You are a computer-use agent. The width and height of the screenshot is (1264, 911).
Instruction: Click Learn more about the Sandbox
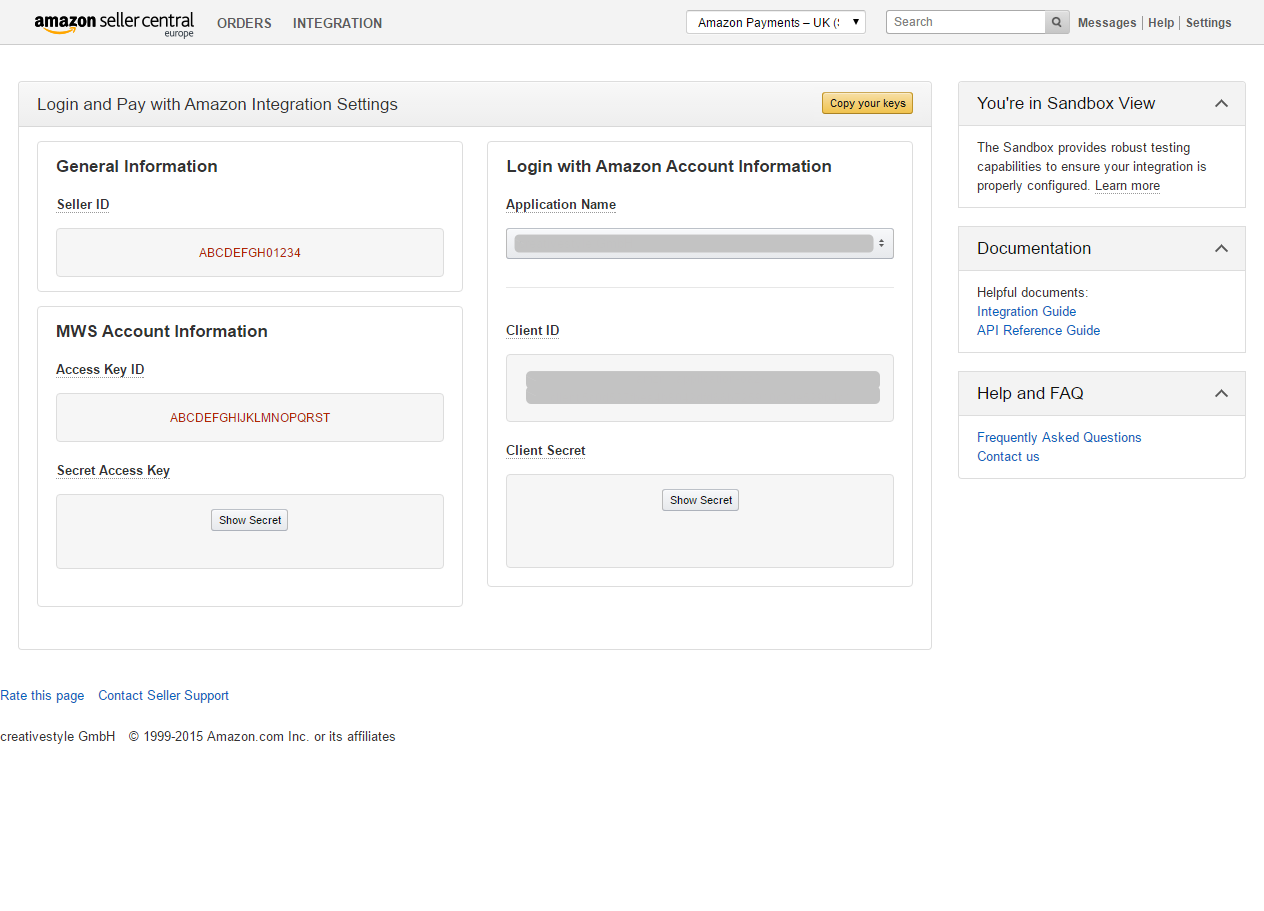click(1127, 186)
